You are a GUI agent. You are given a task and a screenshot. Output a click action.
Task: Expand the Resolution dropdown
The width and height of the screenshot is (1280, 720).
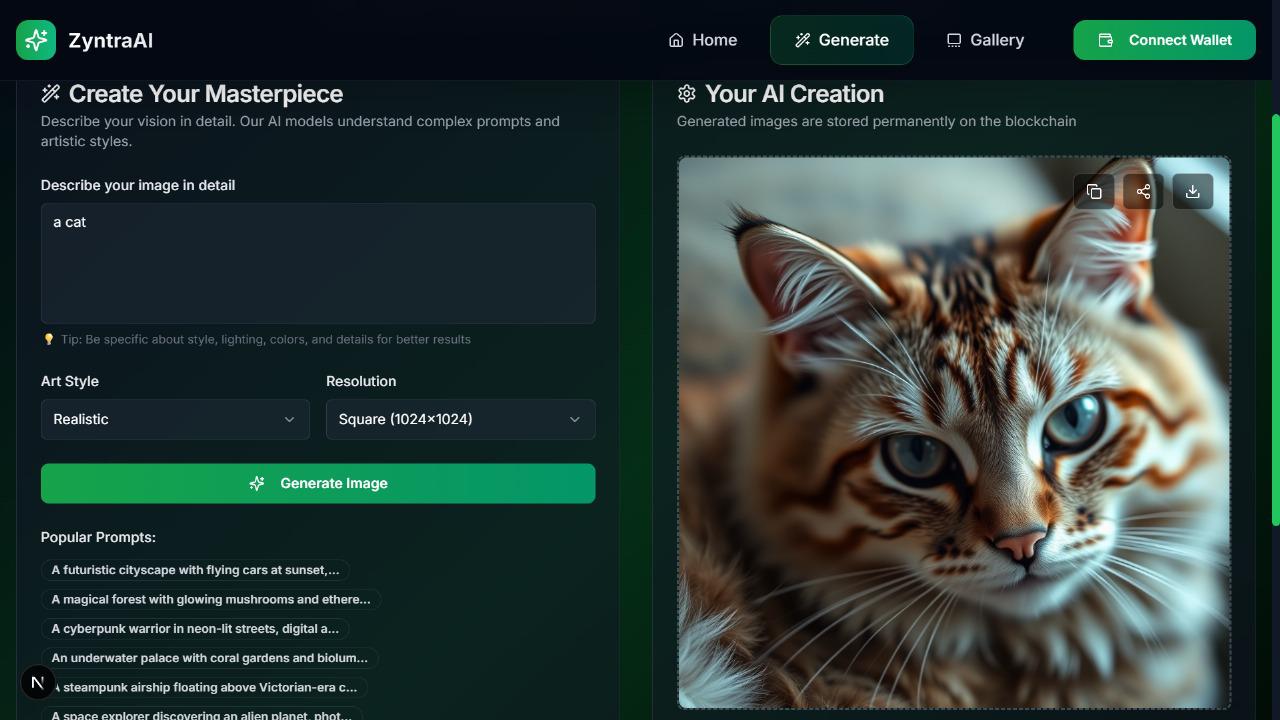pos(460,419)
